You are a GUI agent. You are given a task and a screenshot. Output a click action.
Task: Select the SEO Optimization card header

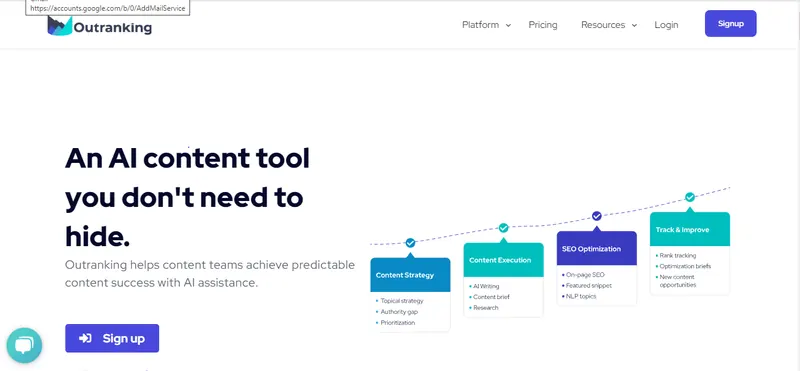click(597, 249)
